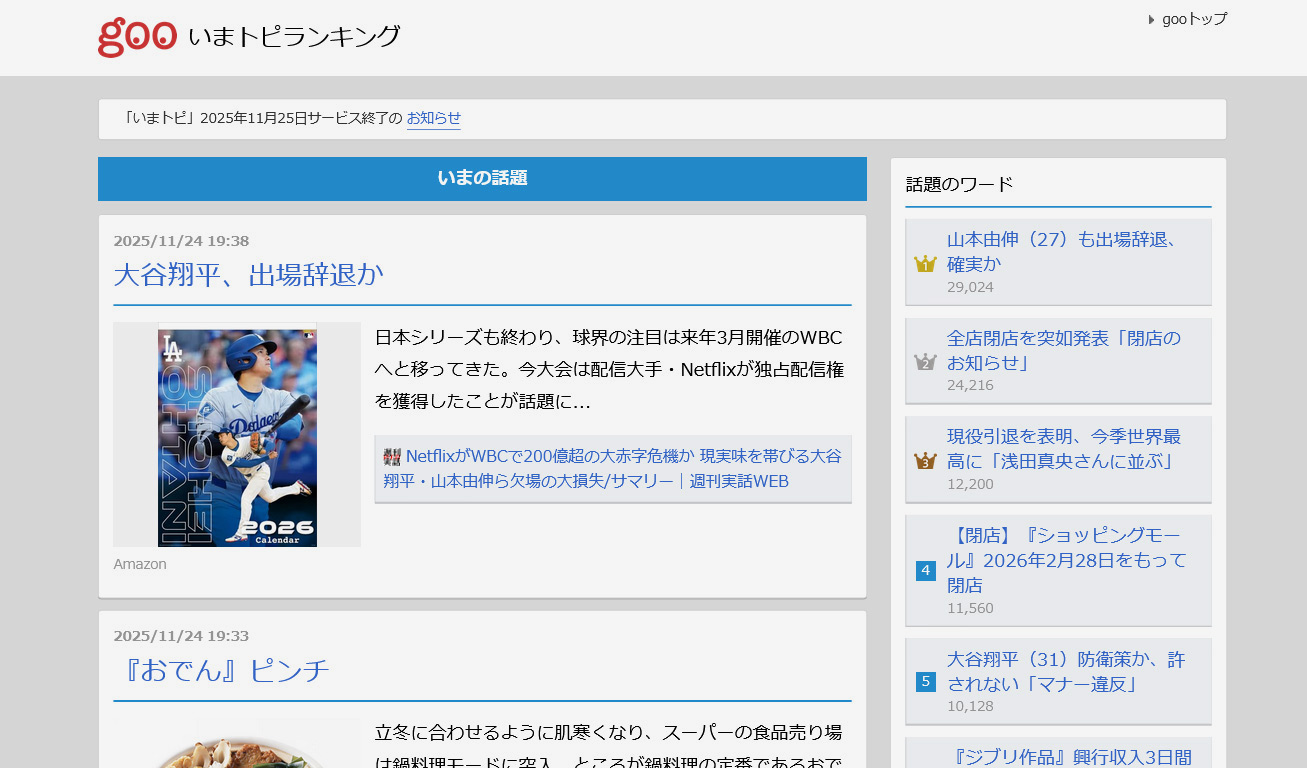Click the silver crown rank 2 icon
The width and height of the screenshot is (1307, 768).
pos(925,362)
